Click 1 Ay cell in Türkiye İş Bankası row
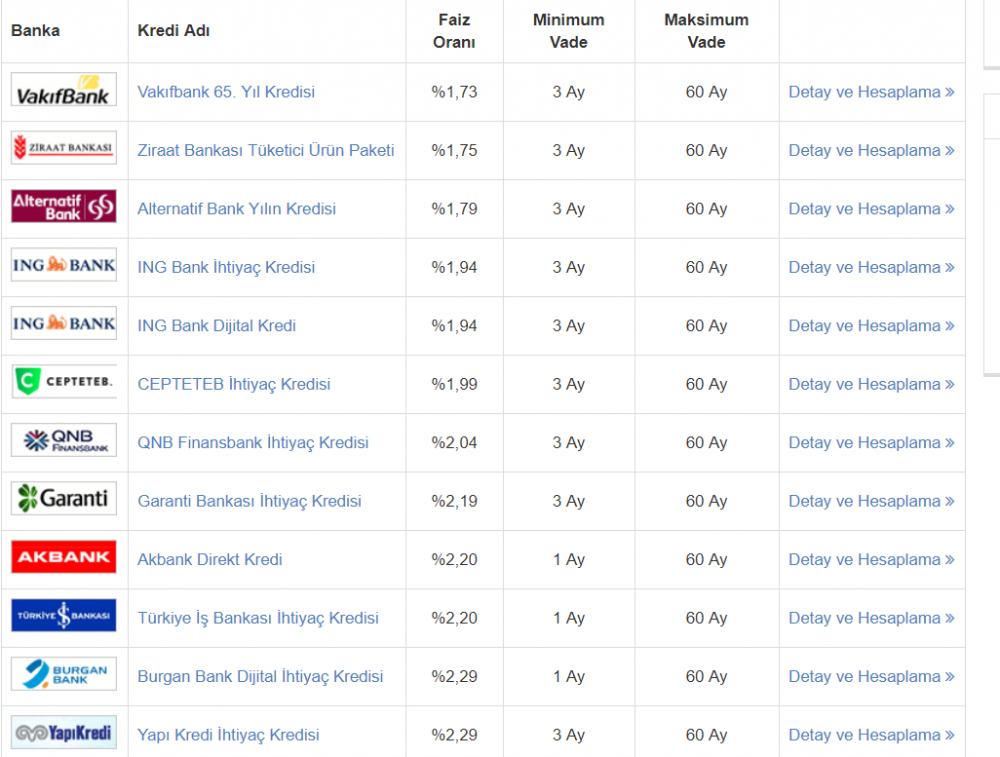 tap(569, 618)
